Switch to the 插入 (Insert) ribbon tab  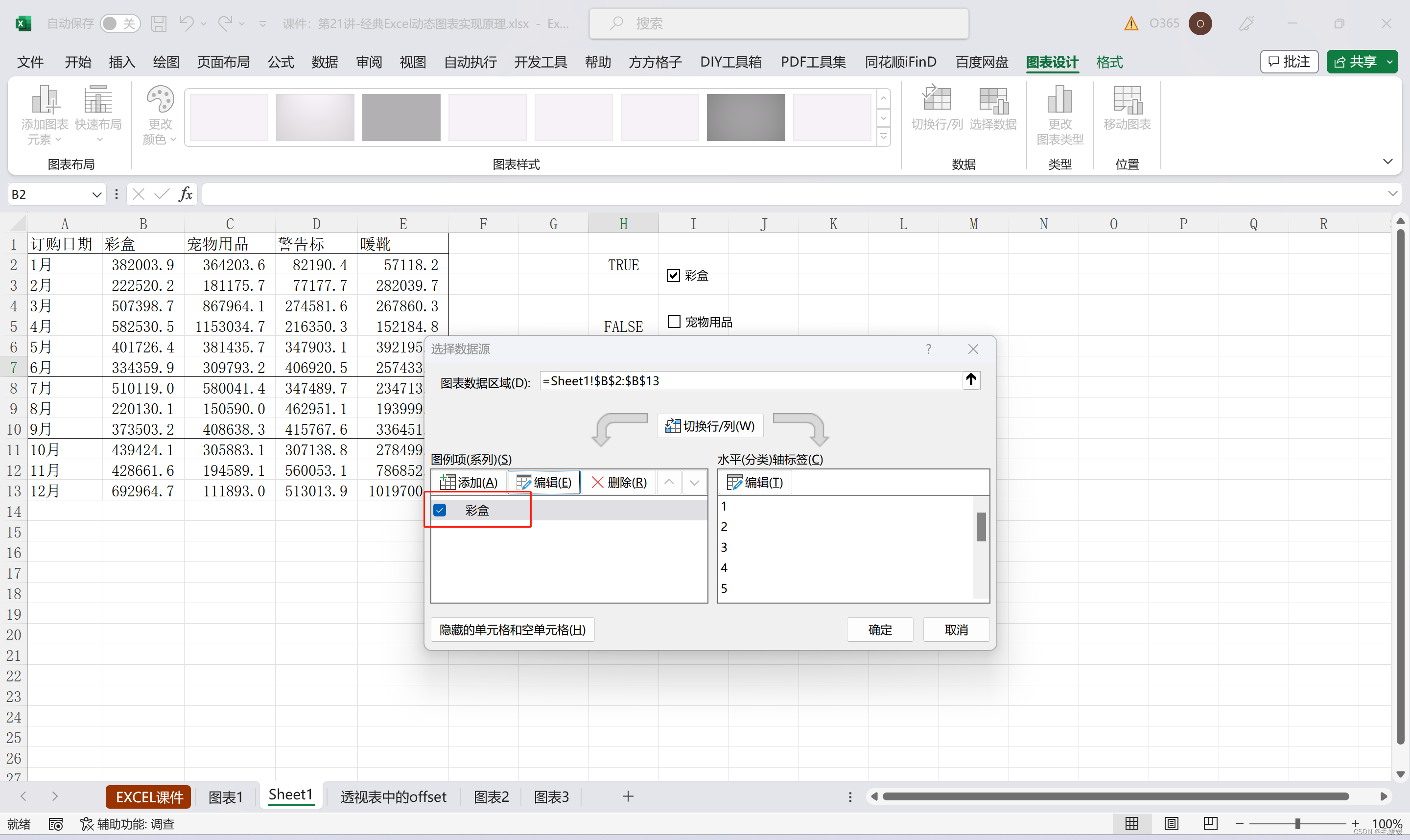(x=122, y=62)
